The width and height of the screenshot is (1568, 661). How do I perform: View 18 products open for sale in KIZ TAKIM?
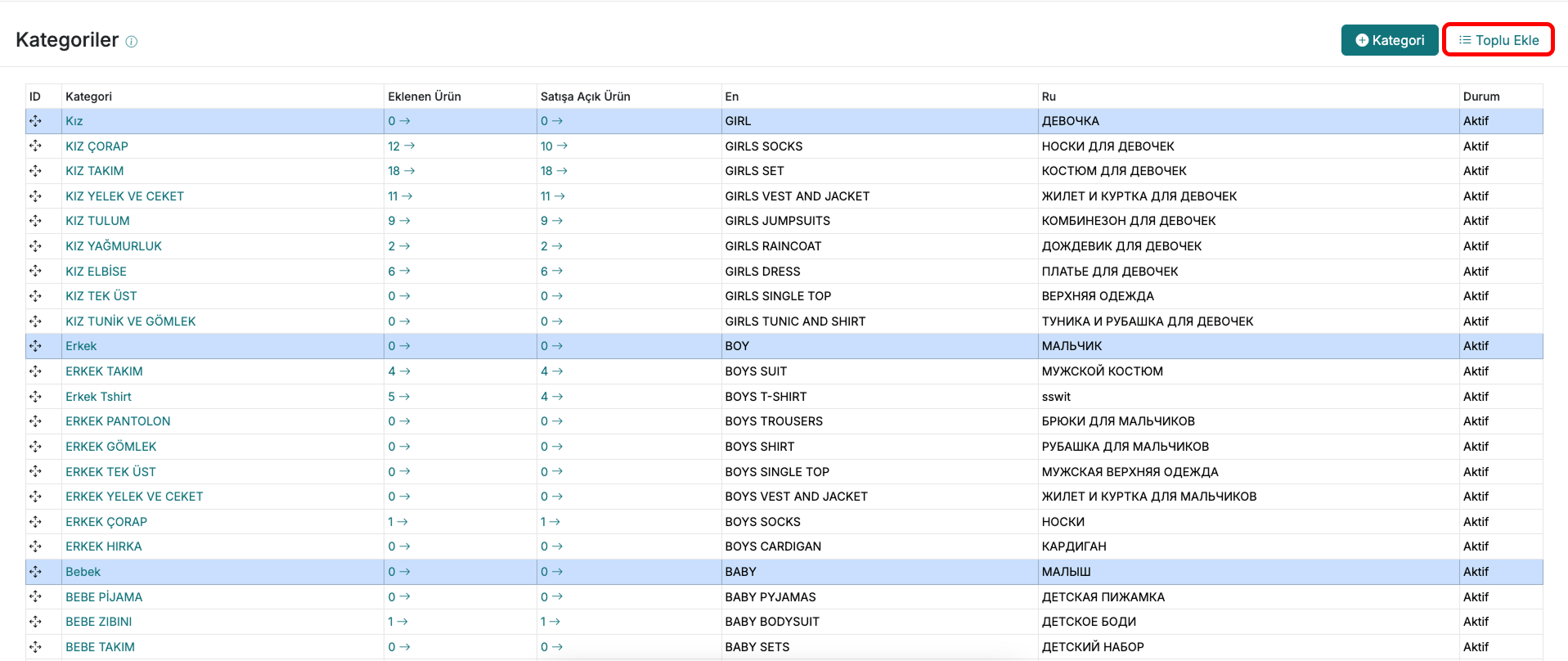pos(554,171)
